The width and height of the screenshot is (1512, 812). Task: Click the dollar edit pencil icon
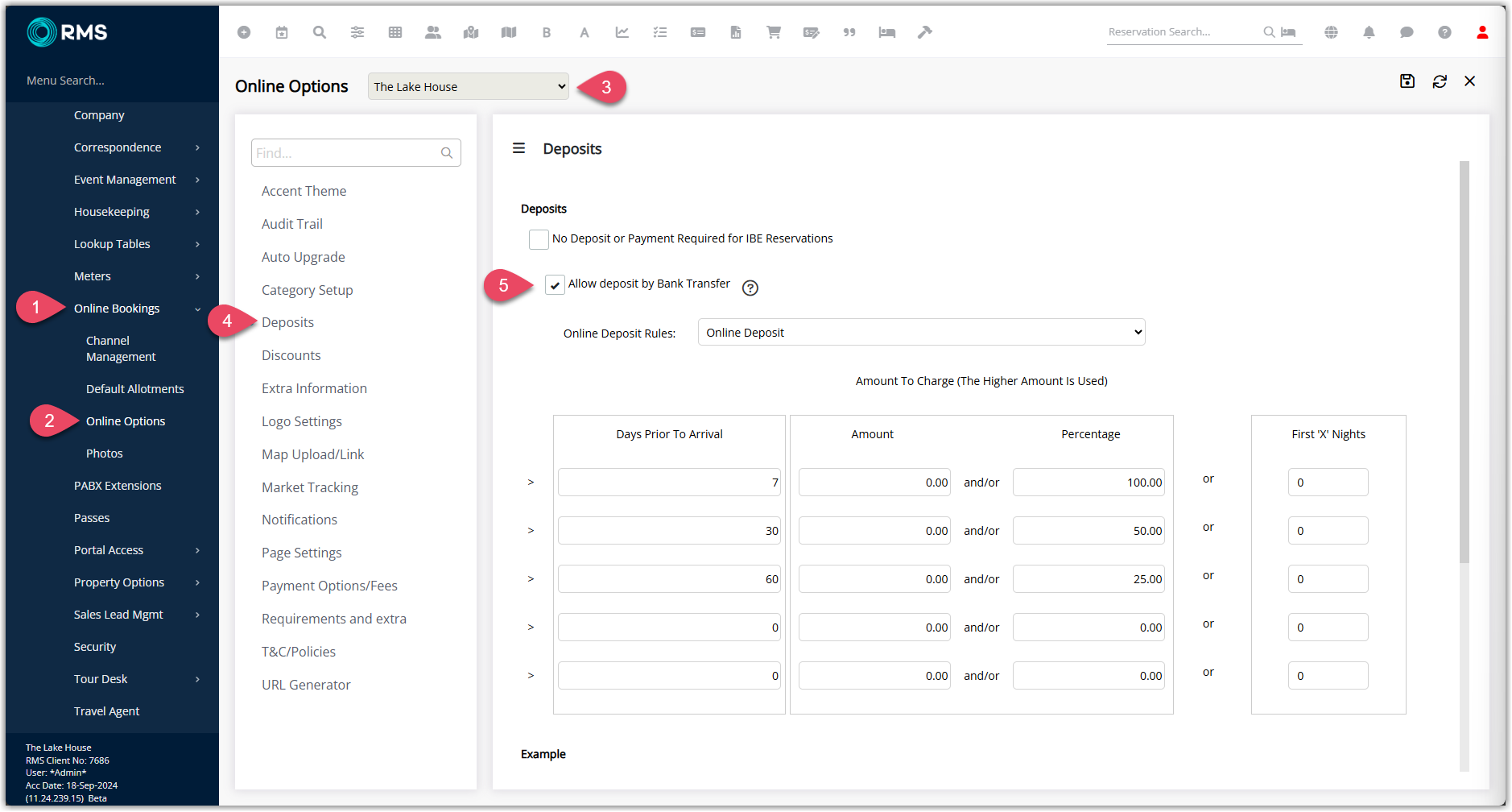point(812,32)
